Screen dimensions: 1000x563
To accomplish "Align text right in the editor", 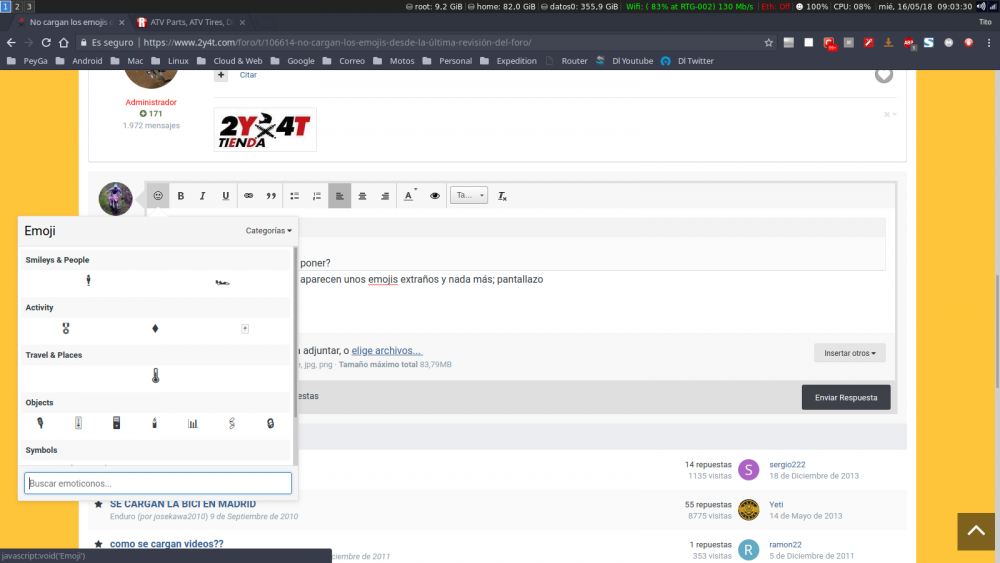I will [x=385, y=196].
